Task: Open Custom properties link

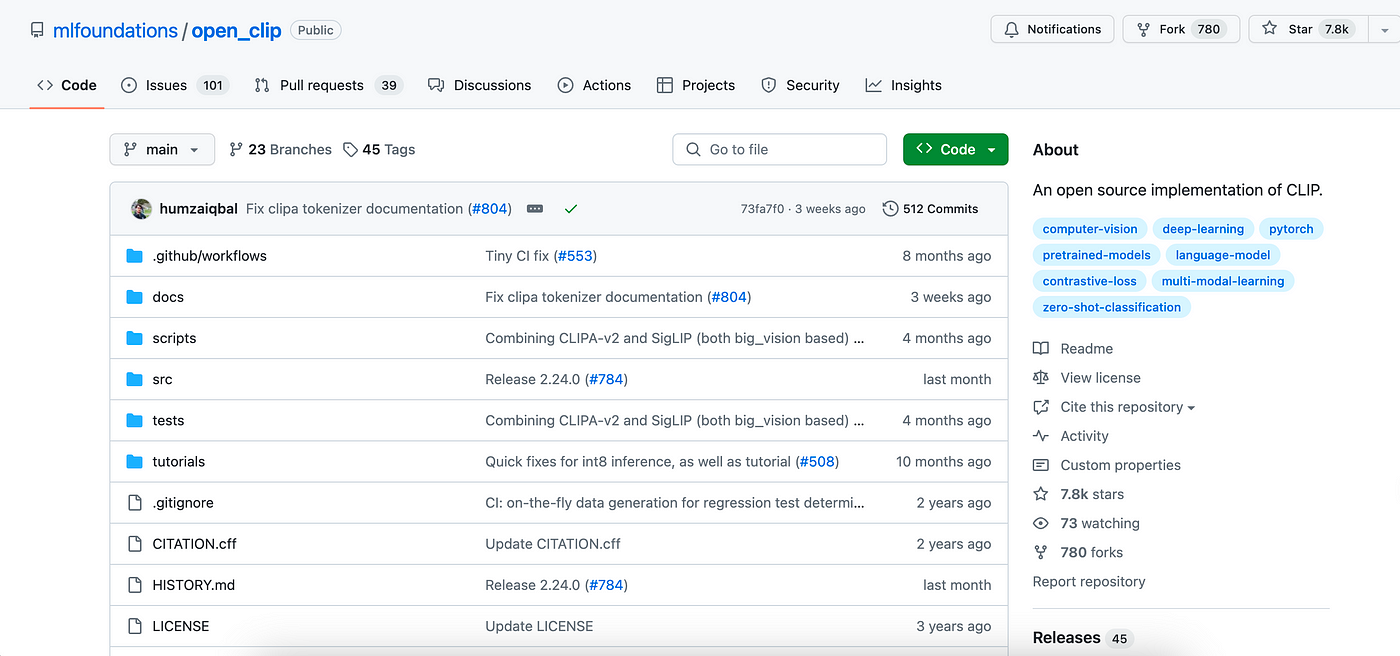Action: [1107, 465]
